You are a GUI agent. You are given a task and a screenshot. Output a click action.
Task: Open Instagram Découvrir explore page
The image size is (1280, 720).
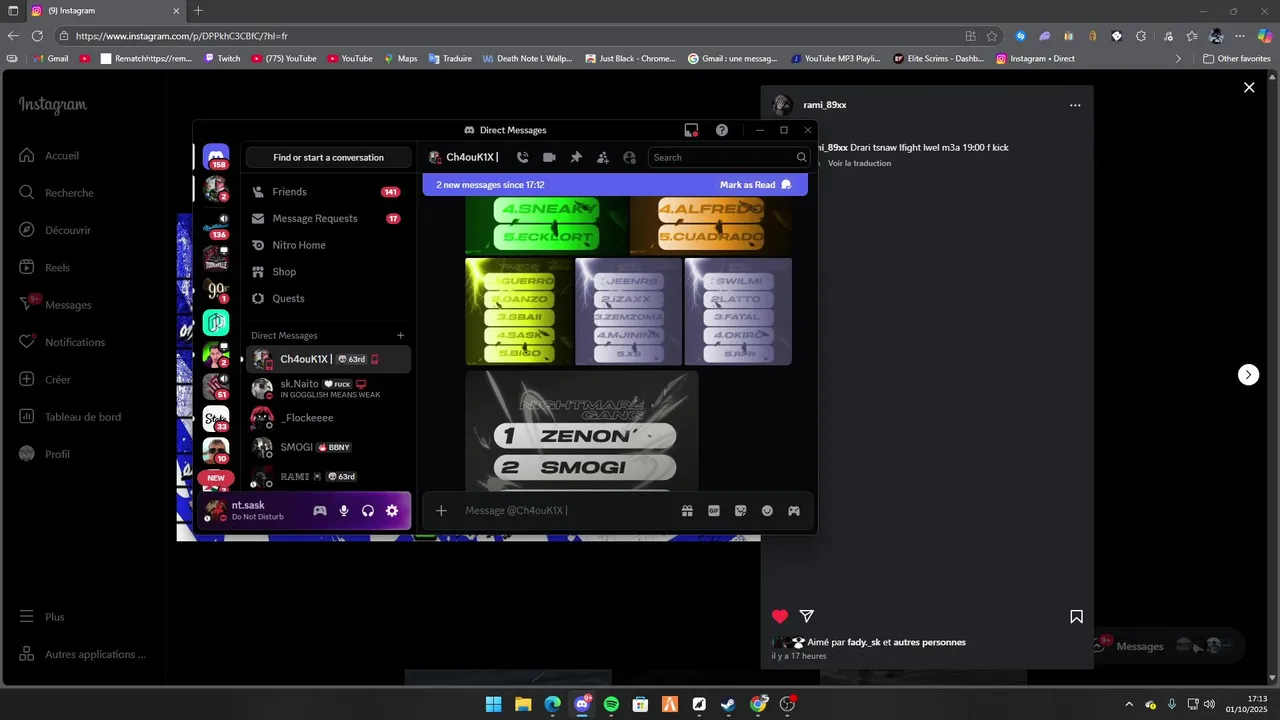click(56, 230)
